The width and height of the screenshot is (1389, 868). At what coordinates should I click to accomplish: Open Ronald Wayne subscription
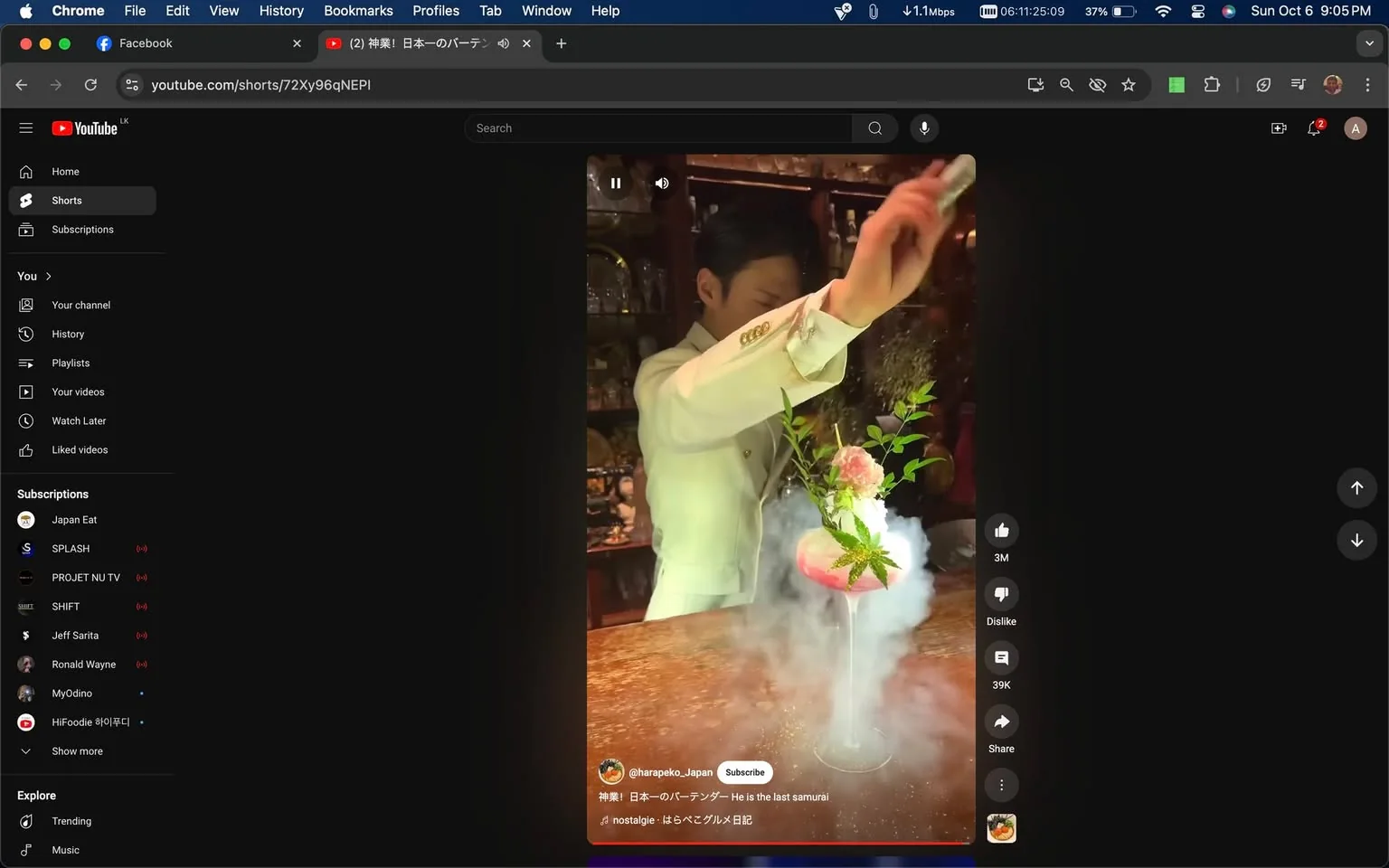pyautogui.click(x=82, y=665)
